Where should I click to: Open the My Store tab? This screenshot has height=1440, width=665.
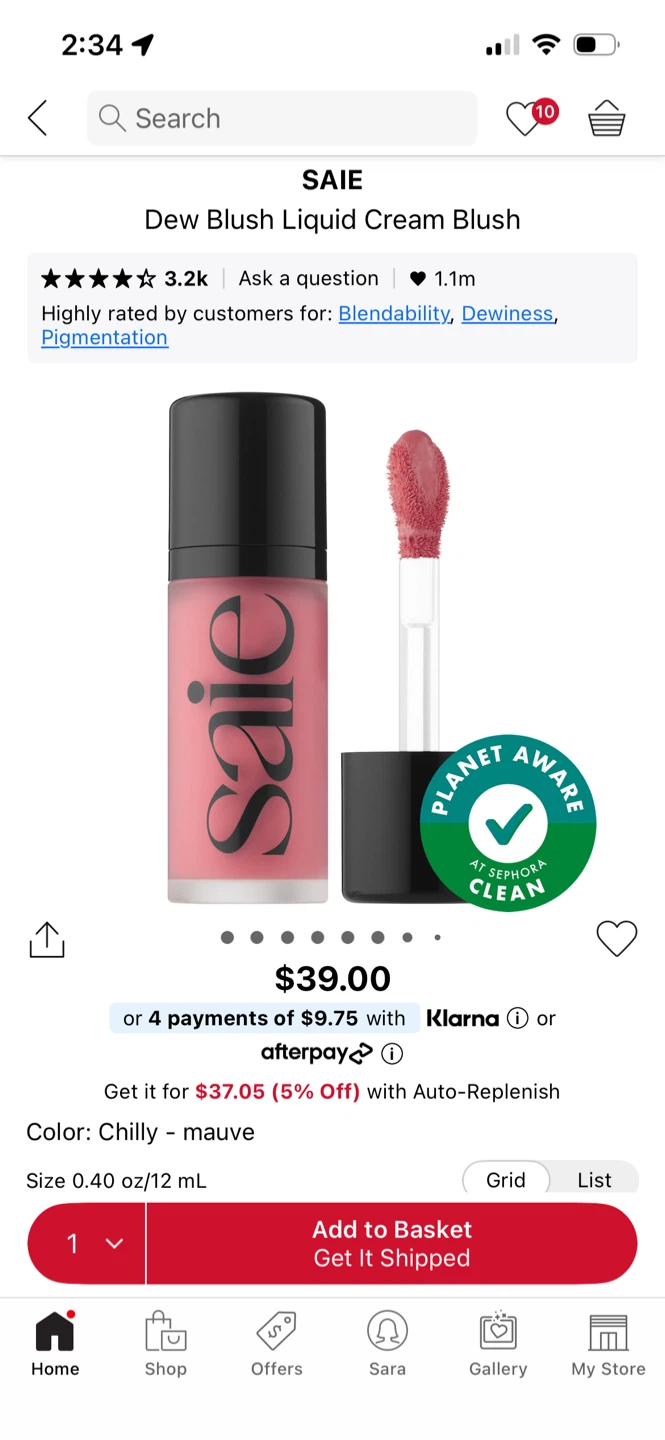click(608, 1345)
